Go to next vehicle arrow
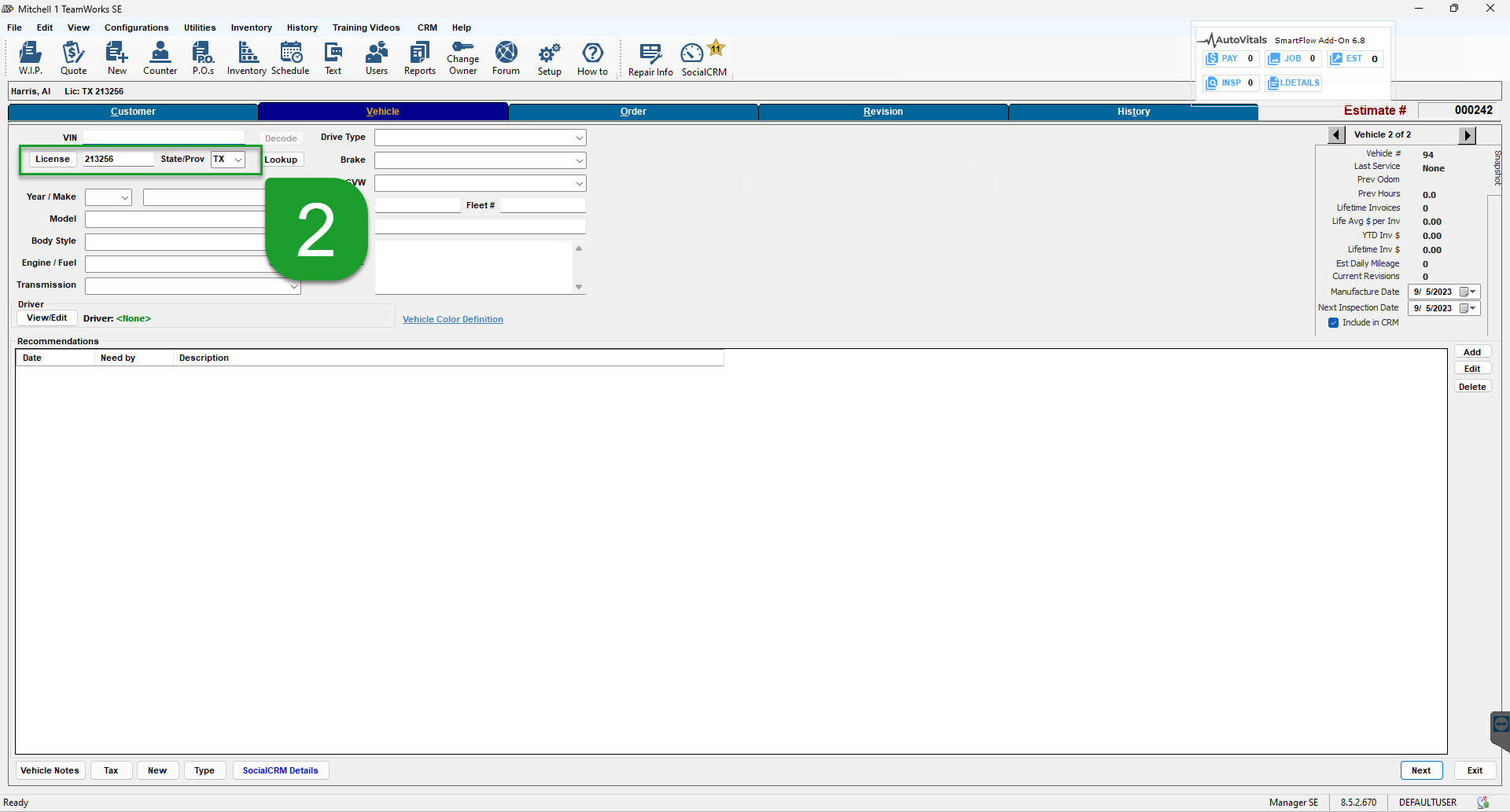Image resolution: width=1510 pixels, height=812 pixels. pyautogui.click(x=1468, y=135)
